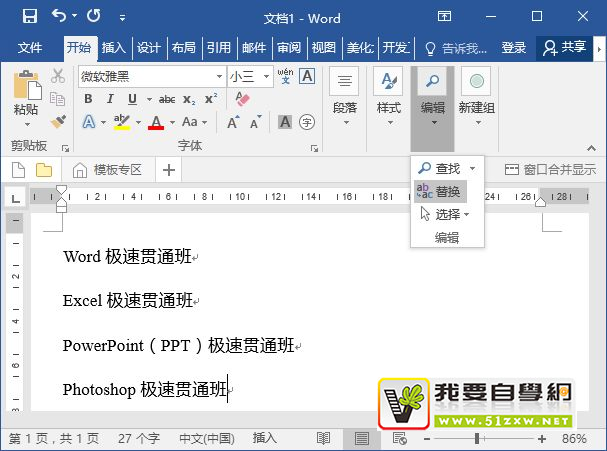Open the 剪贴板 dialog launcher

point(65,148)
